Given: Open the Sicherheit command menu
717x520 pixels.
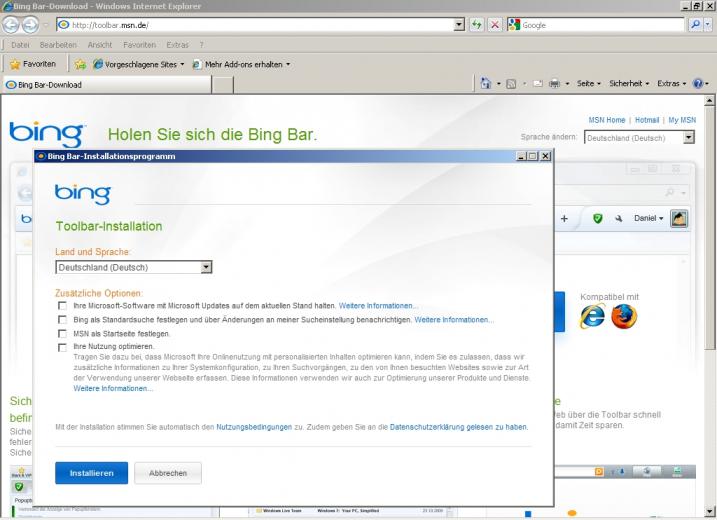Looking at the screenshot, I should pyautogui.click(x=629, y=84).
